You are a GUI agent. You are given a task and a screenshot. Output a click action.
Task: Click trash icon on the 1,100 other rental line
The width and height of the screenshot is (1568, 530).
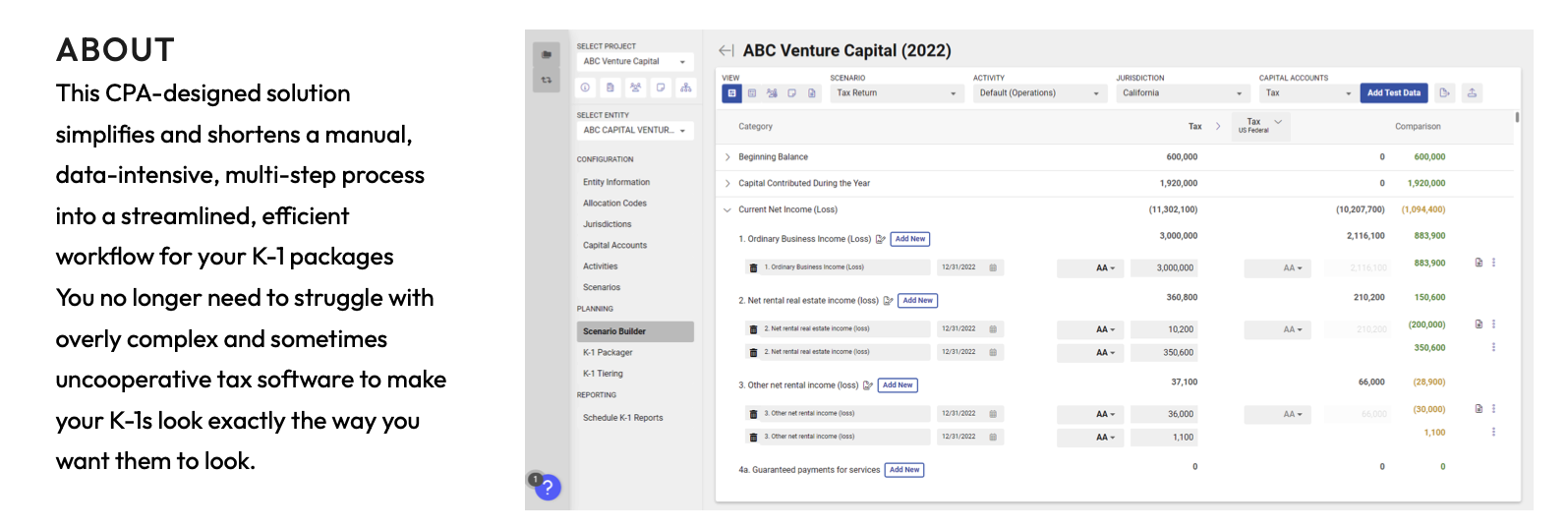pyautogui.click(x=754, y=437)
